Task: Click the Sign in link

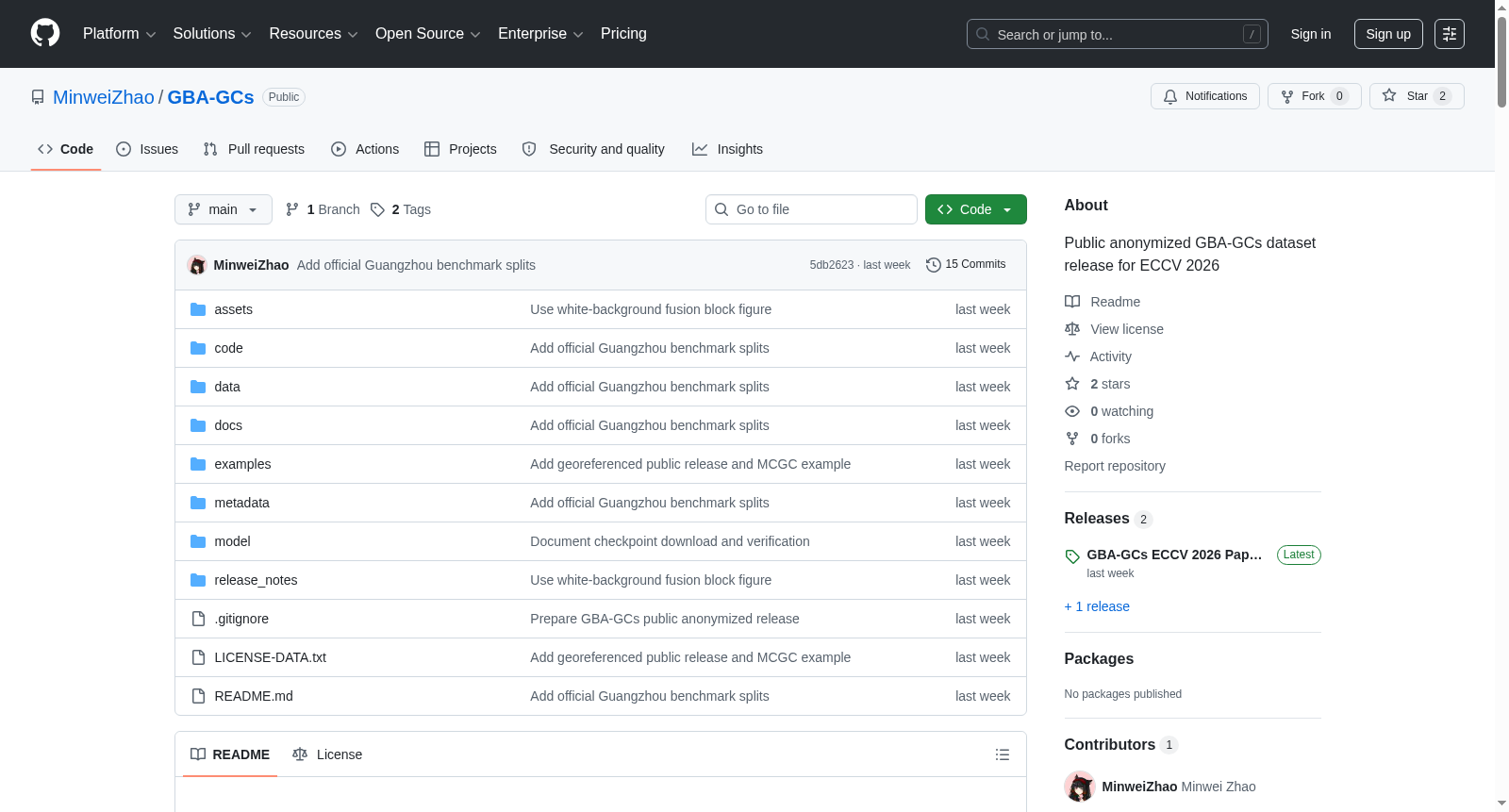Action: pyautogui.click(x=1311, y=34)
